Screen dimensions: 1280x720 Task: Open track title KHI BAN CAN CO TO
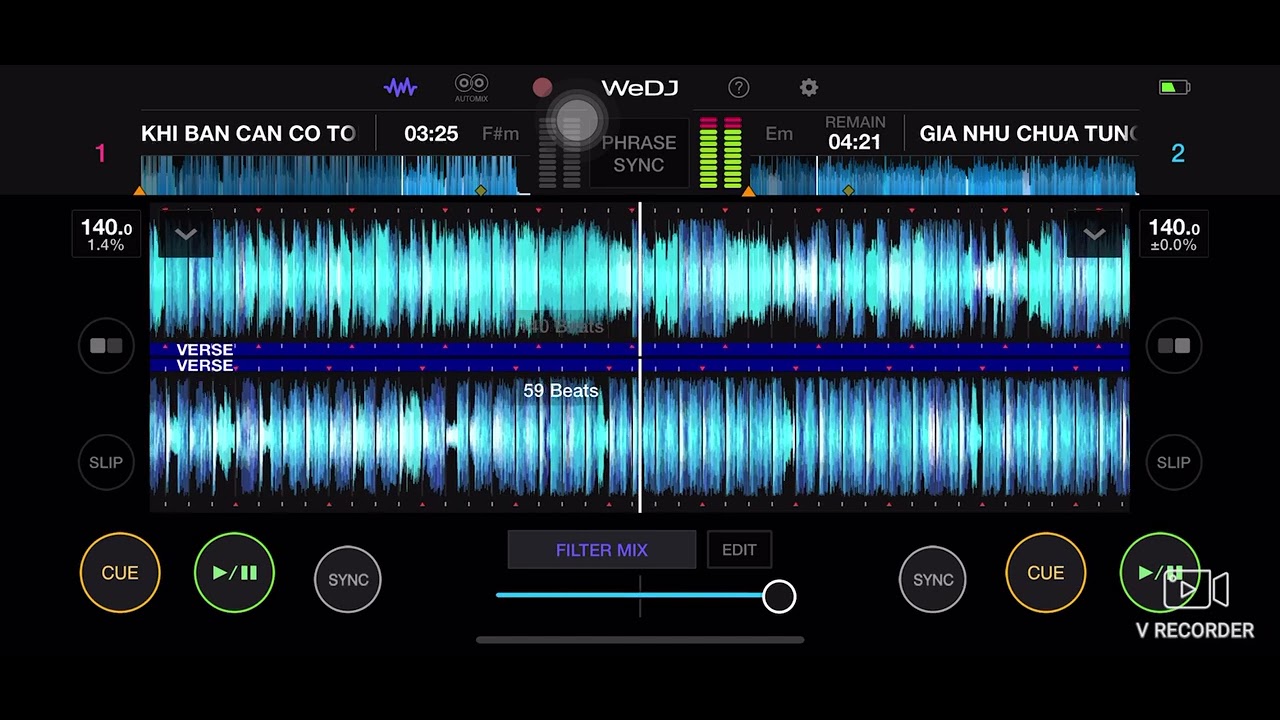[x=248, y=134]
